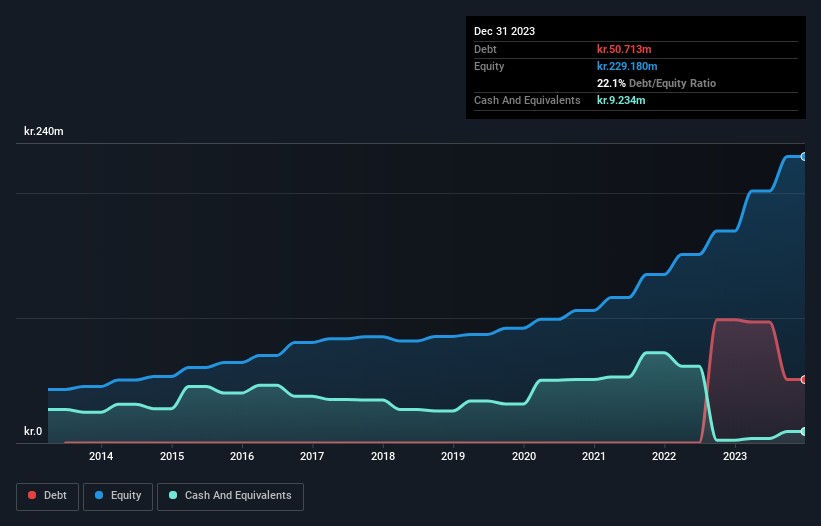The height and width of the screenshot is (526, 821).
Task: Click Cash And Equivalents label in tooltip
Action: point(527,100)
